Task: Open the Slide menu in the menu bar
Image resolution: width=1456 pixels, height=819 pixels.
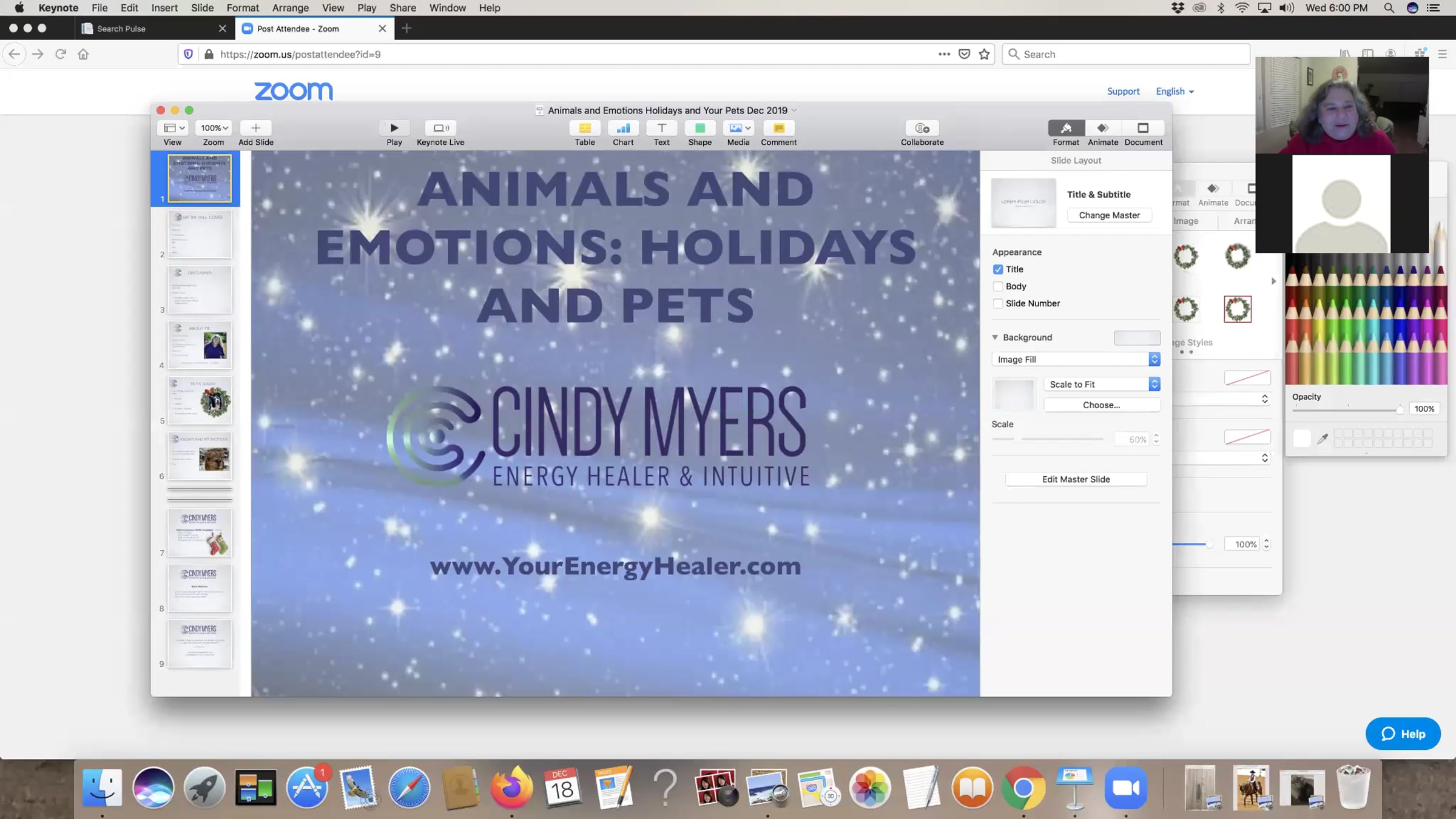Action: point(202,8)
